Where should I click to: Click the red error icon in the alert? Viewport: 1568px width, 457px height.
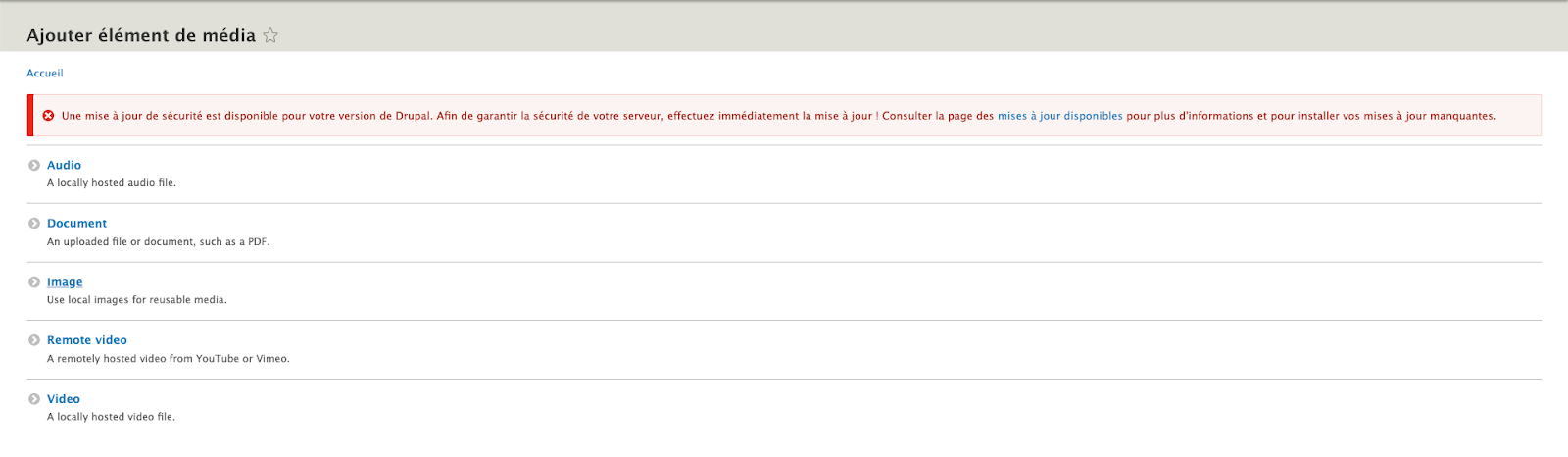48,116
